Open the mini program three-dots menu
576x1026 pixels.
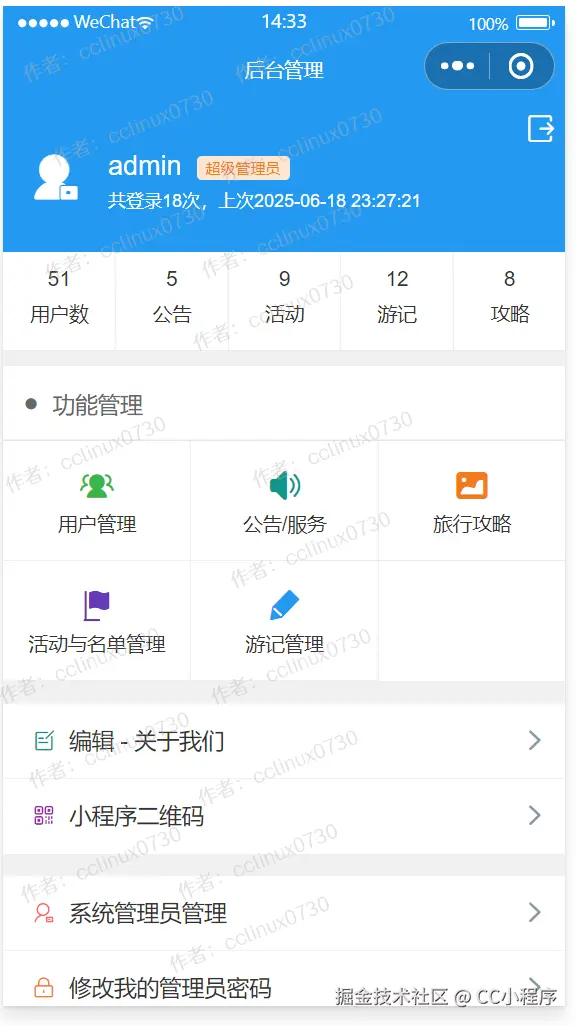tap(457, 66)
